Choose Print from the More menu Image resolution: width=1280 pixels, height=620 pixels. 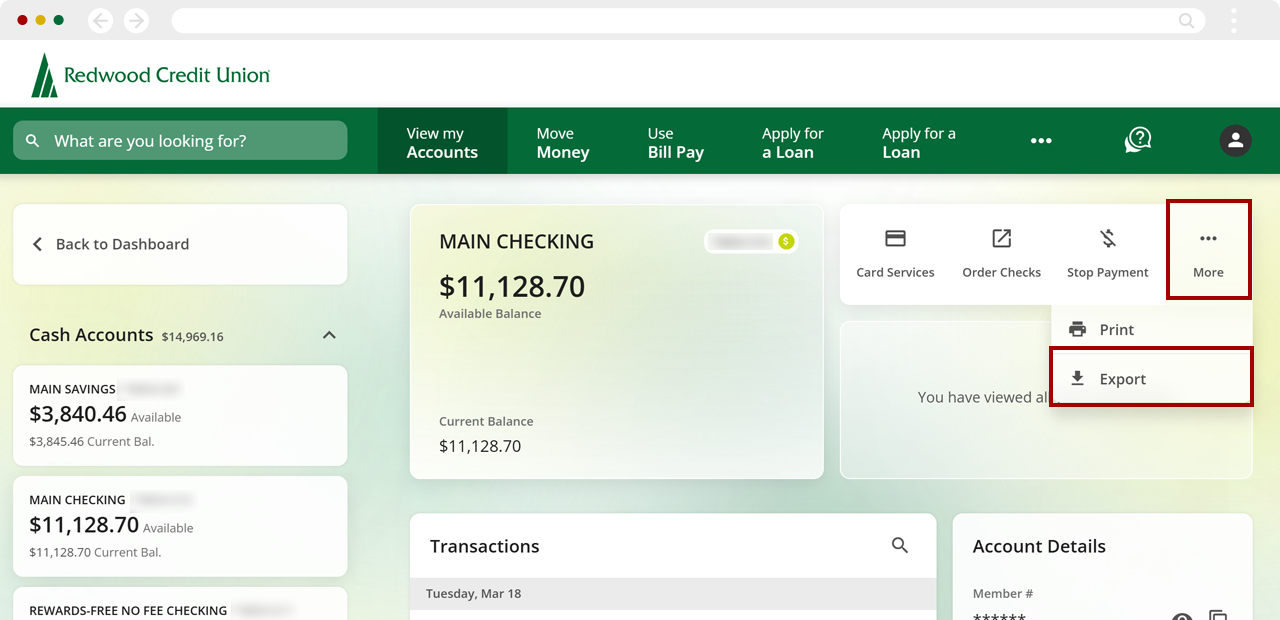tap(1151, 329)
